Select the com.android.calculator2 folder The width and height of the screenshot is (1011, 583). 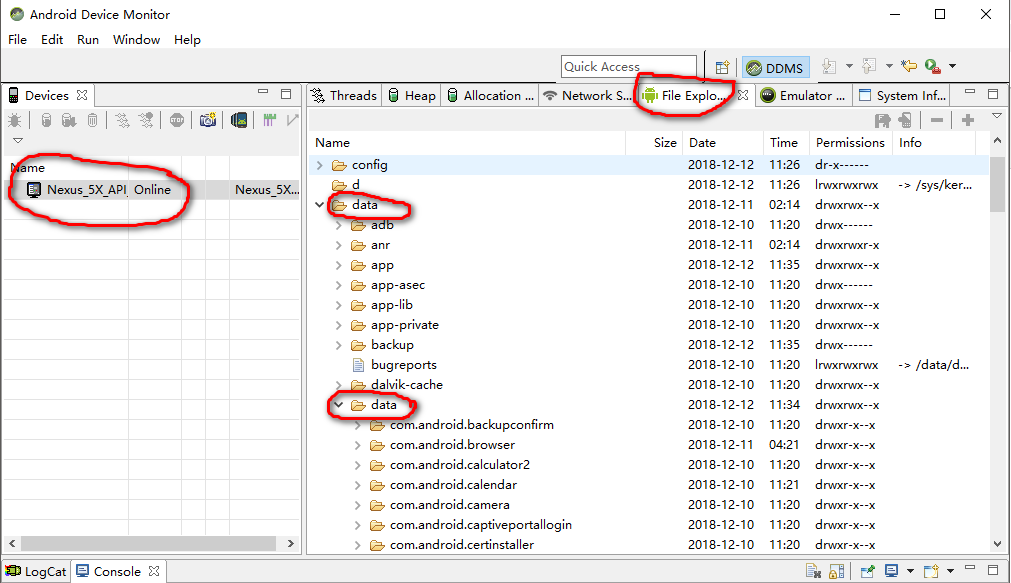point(459,465)
